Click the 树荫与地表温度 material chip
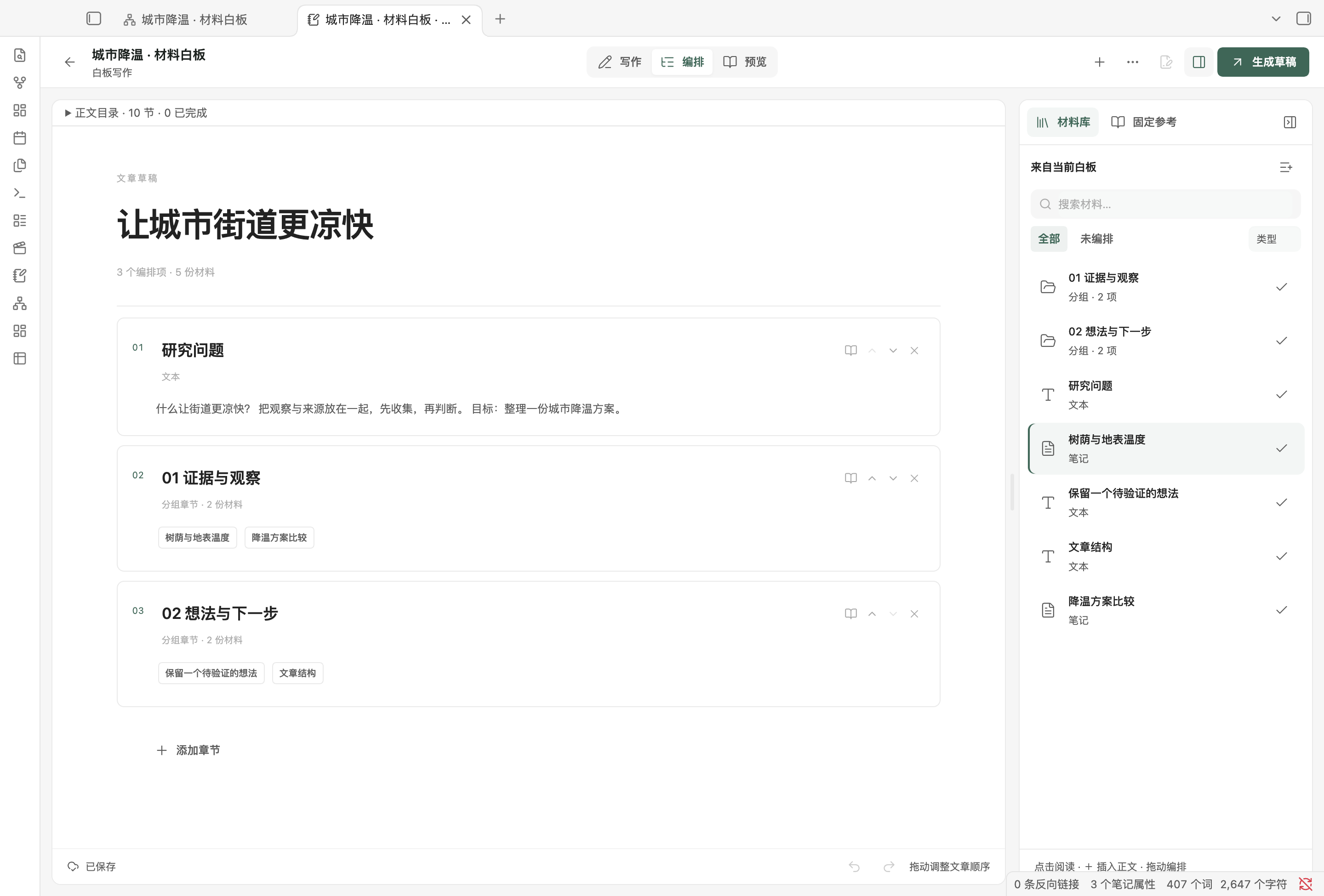The width and height of the screenshot is (1324, 896). [x=197, y=538]
